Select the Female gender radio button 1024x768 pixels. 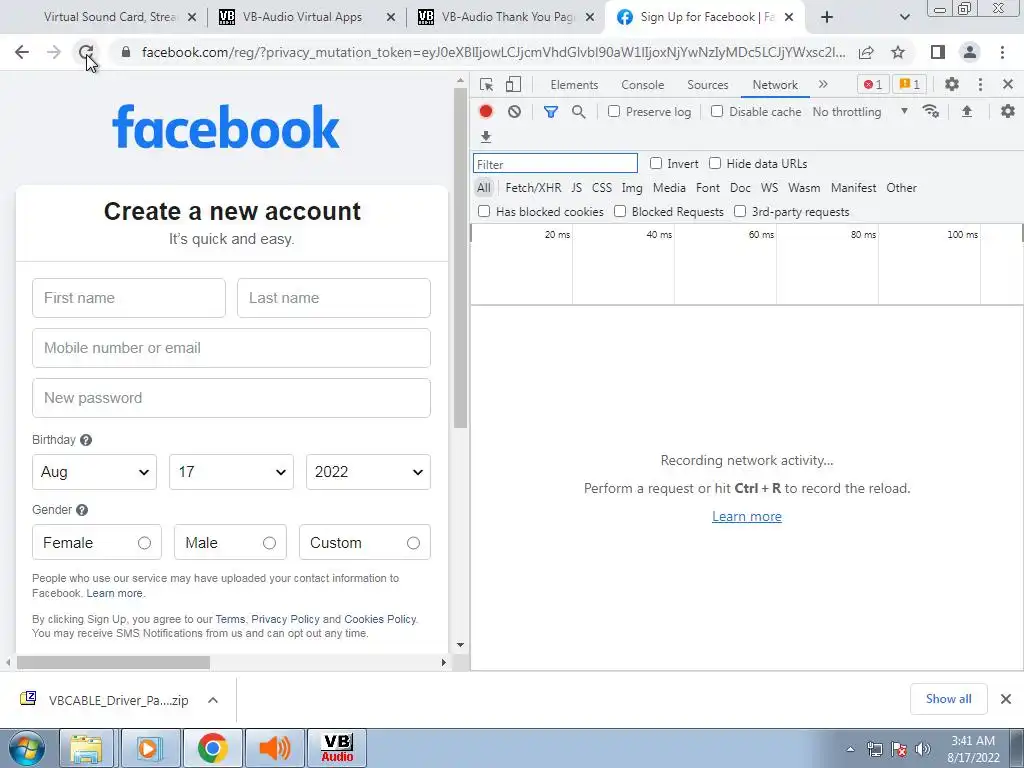pyautogui.click(x=144, y=543)
